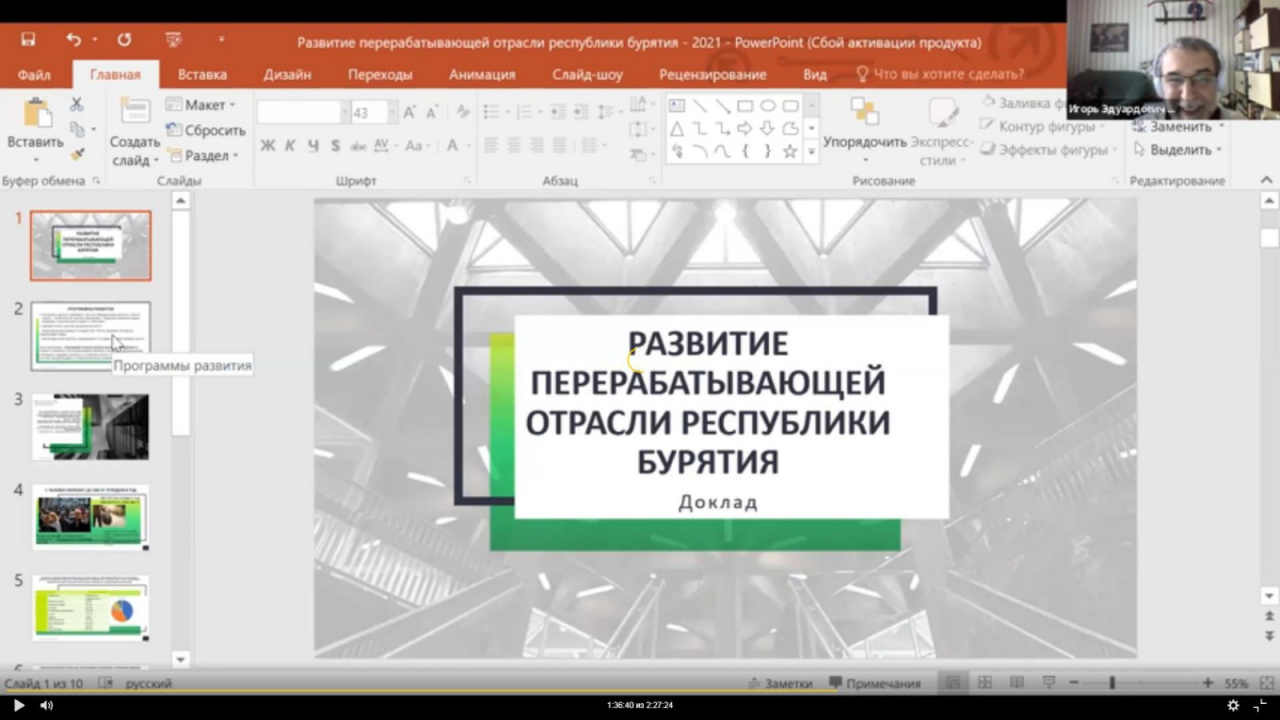Toggle italic (К) formatting

[x=290, y=146]
